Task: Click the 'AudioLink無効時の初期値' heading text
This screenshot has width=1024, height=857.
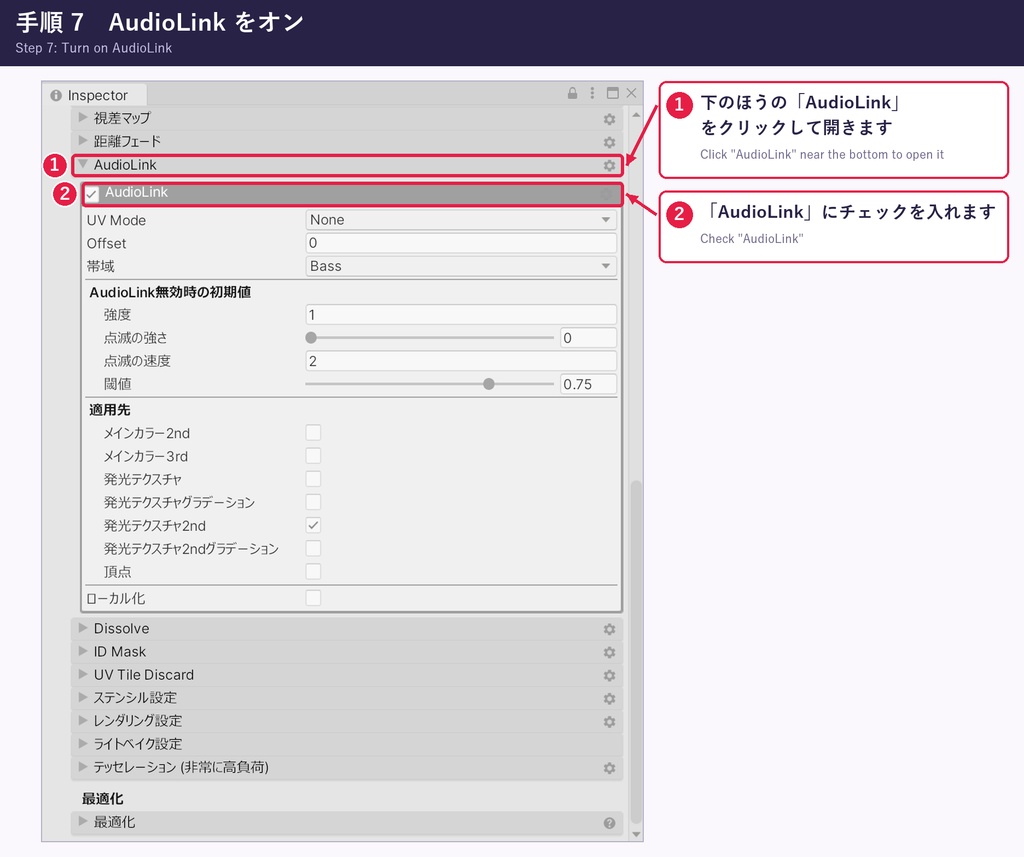Action: (x=170, y=292)
